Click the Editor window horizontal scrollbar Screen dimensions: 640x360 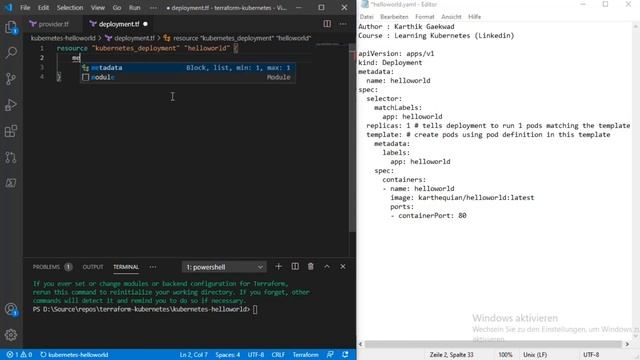[493, 344]
